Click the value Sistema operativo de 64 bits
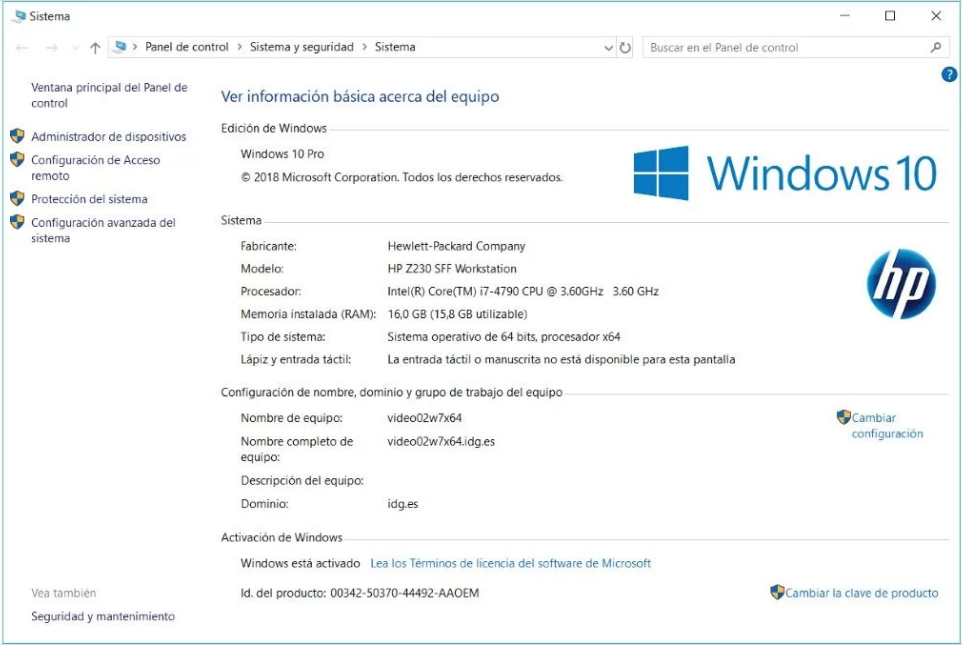The height and width of the screenshot is (647, 962). pyautogui.click(x=504, y=337)
